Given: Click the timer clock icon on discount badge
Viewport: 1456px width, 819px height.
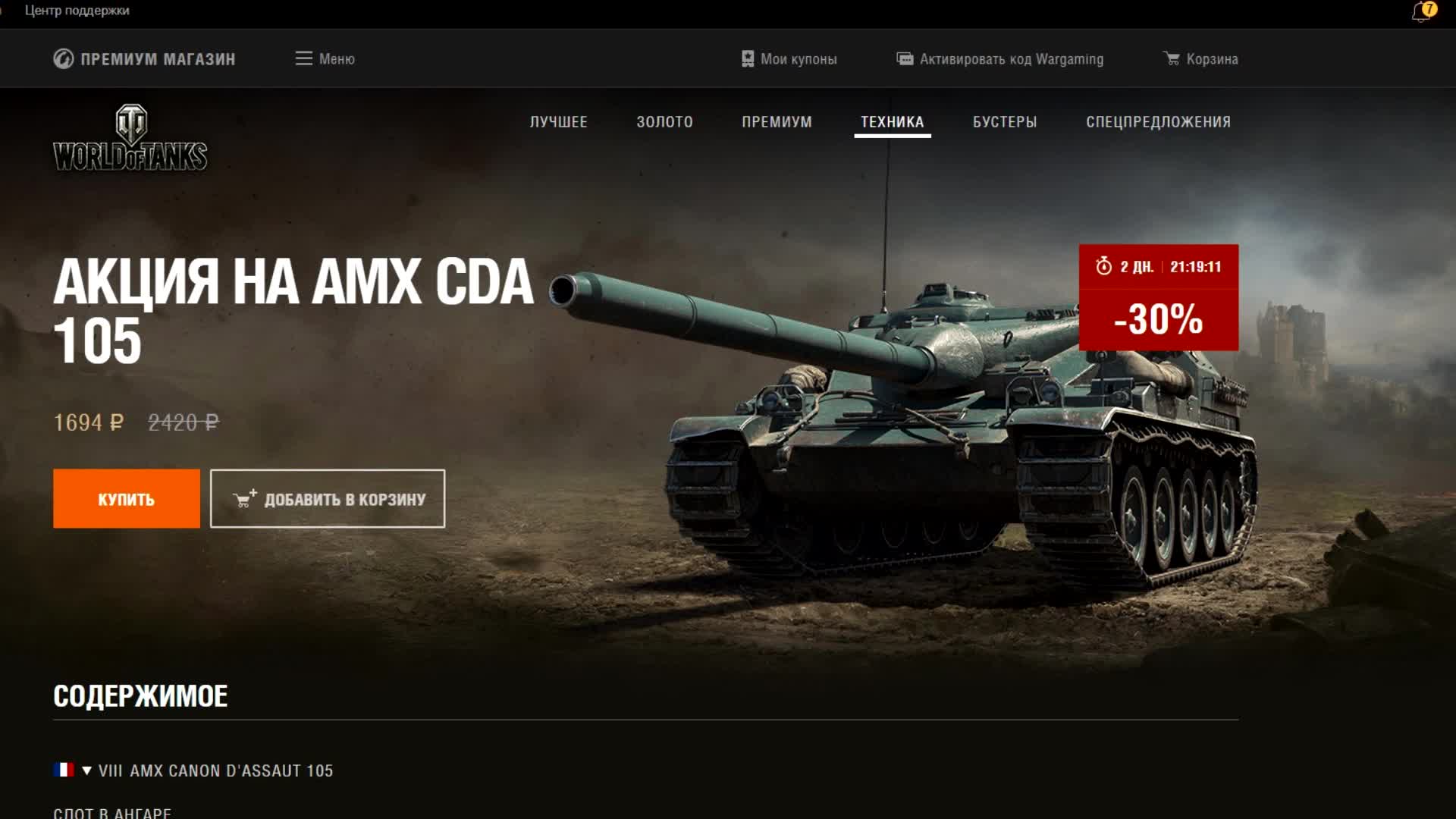Looking at the screenshot, I should click(x=1103, y=266).
